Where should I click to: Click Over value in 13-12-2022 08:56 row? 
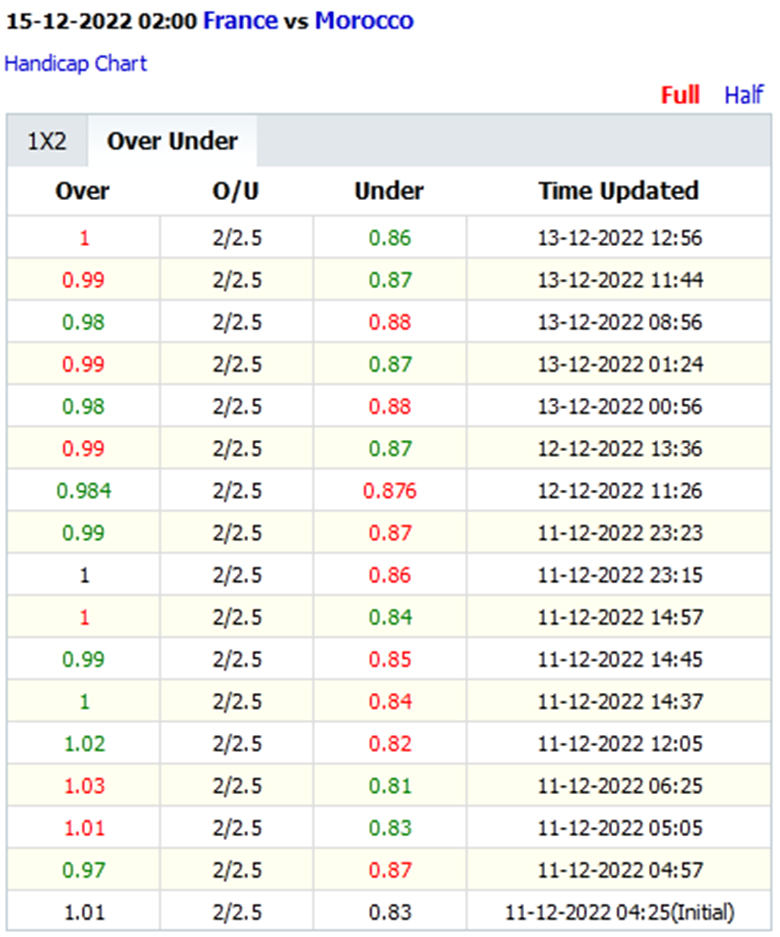84,322
